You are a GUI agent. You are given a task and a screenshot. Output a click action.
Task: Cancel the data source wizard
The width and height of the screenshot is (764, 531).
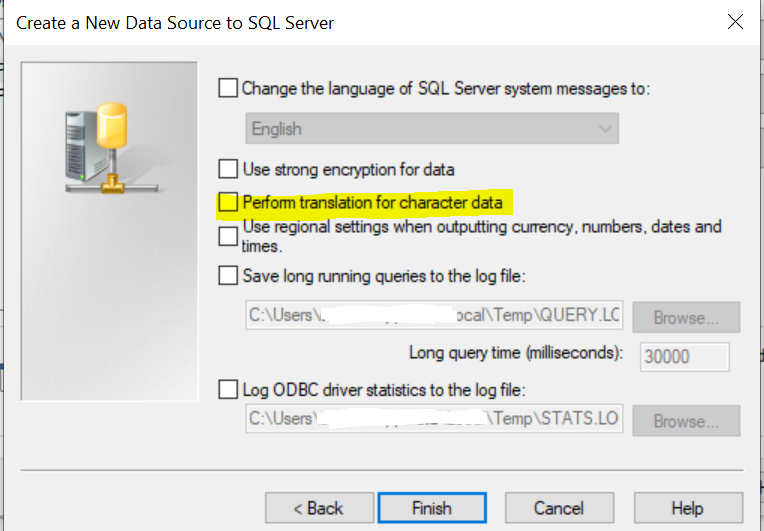(559, 508)
